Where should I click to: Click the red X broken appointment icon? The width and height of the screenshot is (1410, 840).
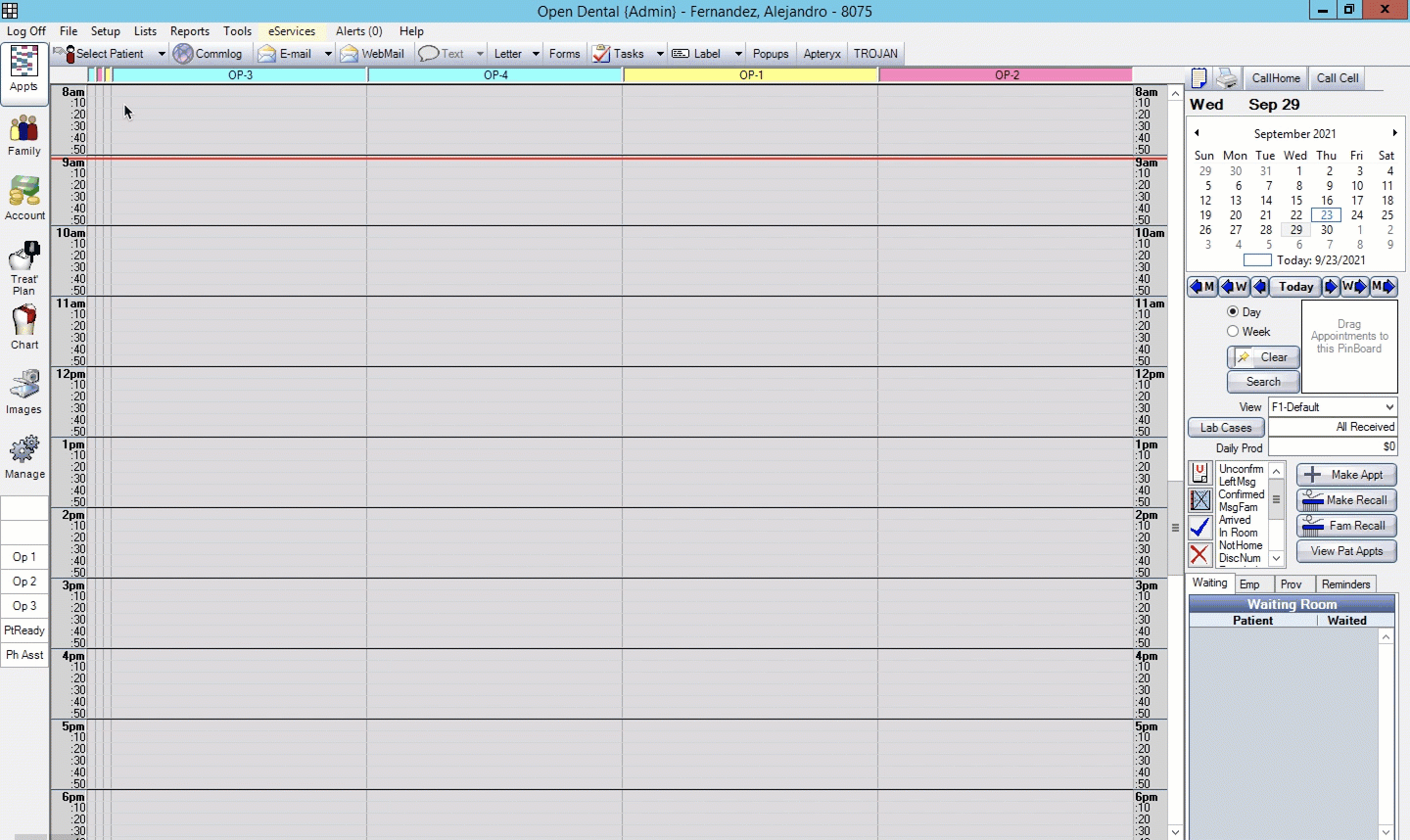1200,555
